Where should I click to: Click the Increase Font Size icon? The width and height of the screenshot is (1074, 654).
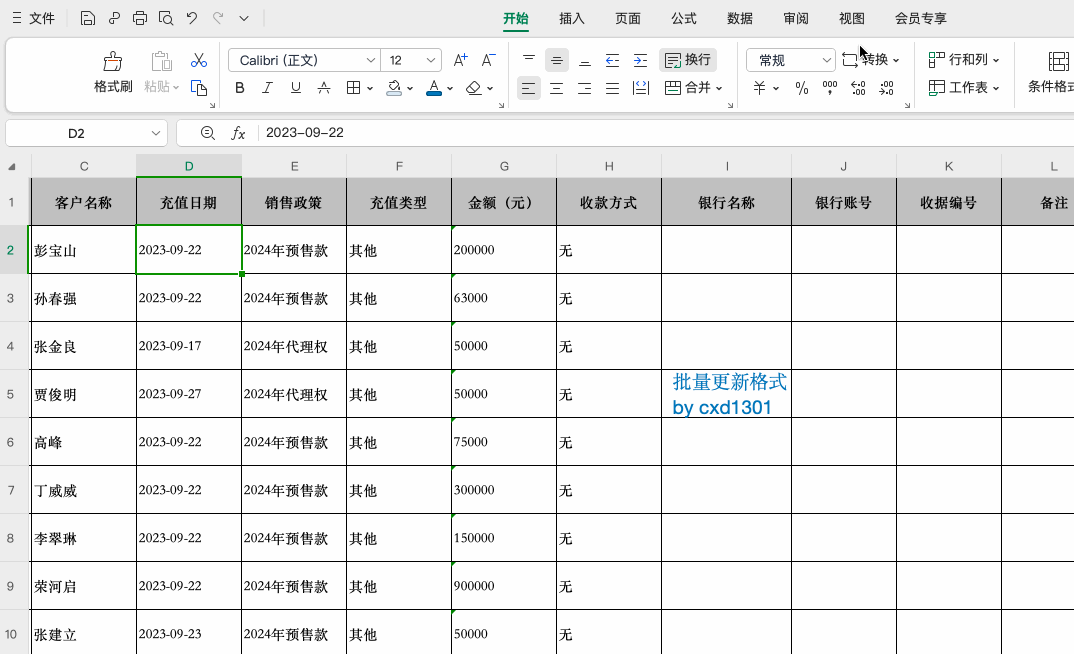460,60
